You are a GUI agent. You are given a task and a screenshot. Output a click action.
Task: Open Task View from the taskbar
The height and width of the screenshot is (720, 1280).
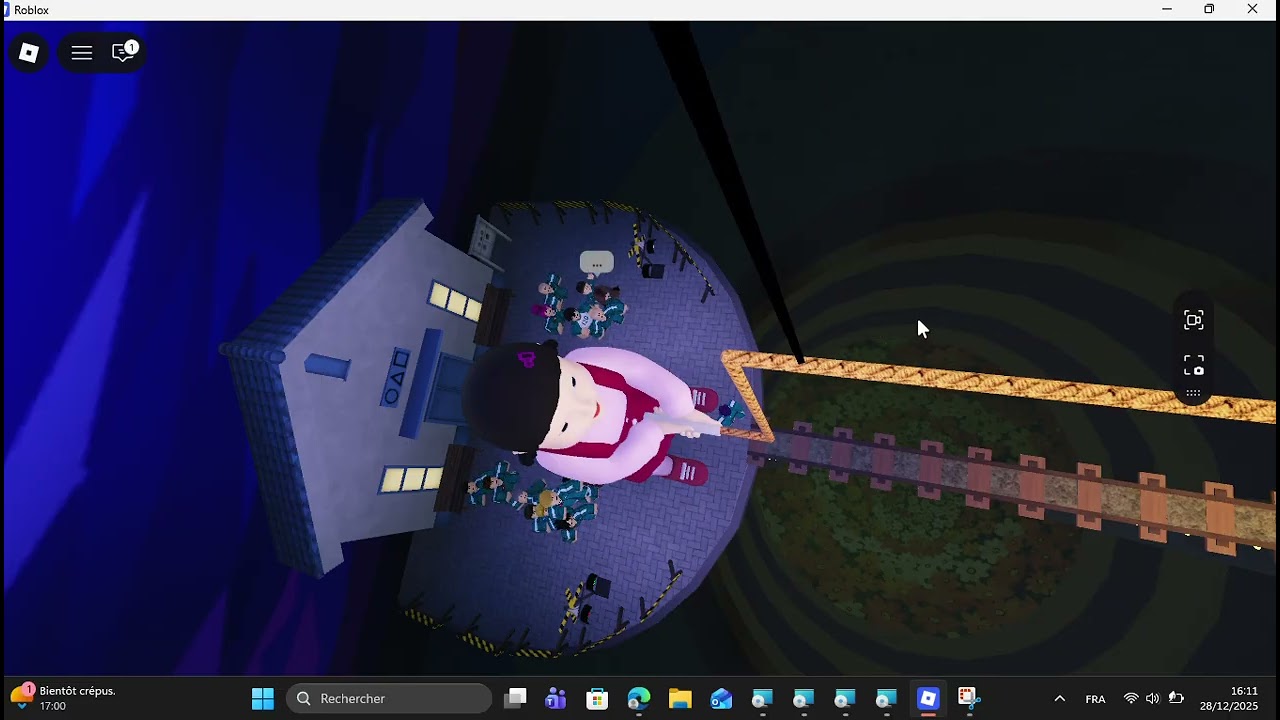515,698
